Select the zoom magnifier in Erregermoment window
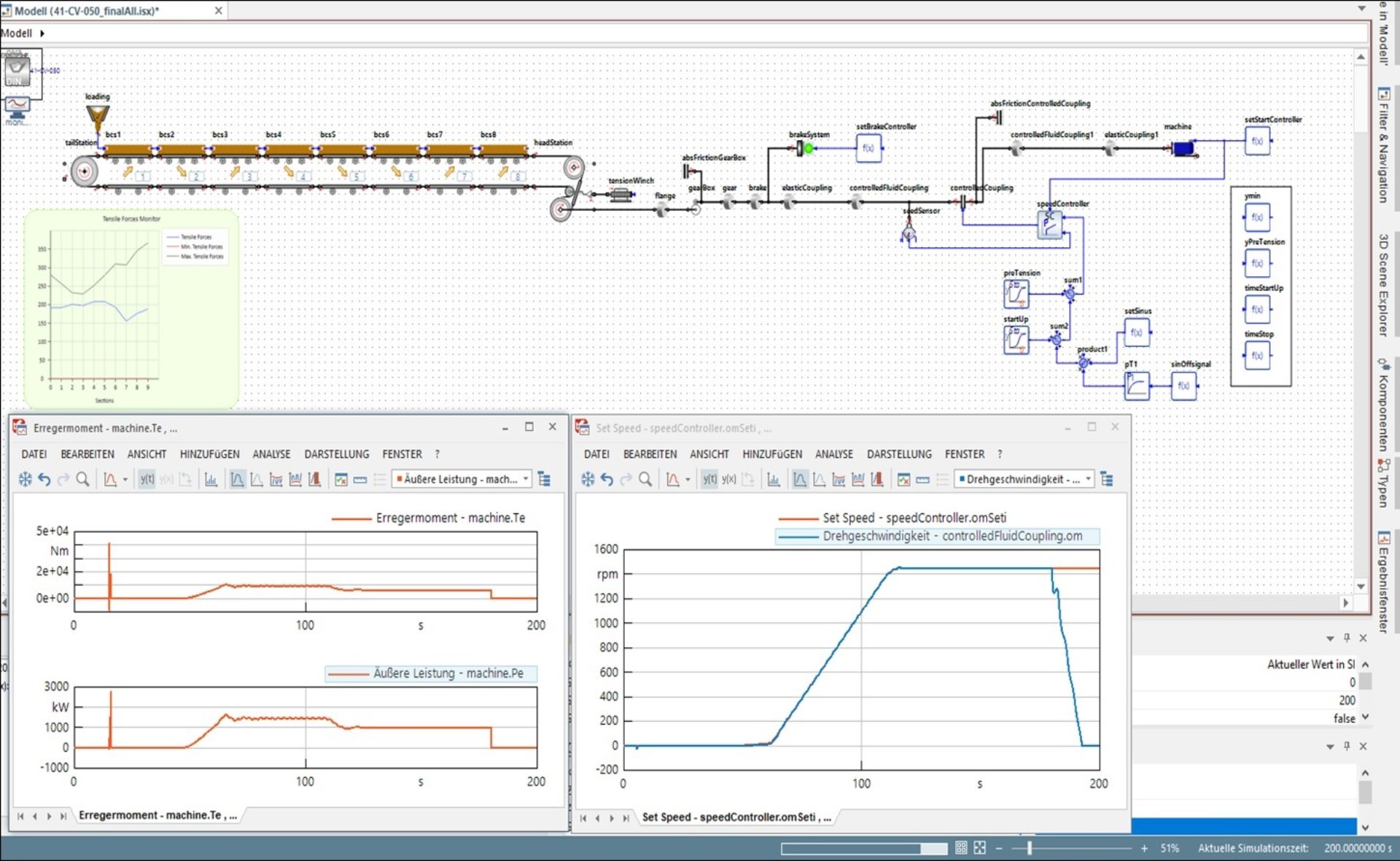 [x=82, y=479]
